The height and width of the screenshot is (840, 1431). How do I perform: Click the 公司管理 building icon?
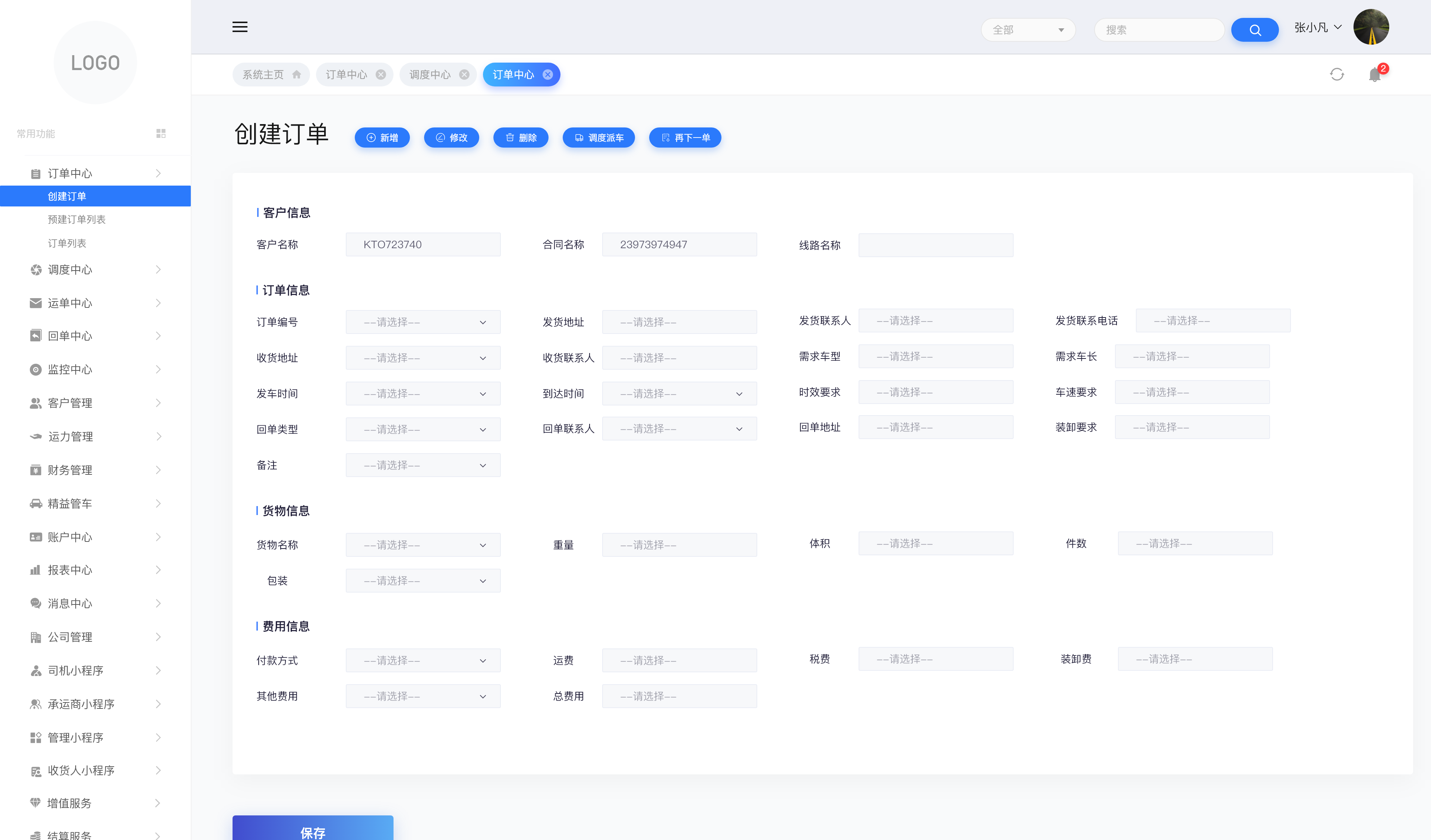(x=35, y=637)
